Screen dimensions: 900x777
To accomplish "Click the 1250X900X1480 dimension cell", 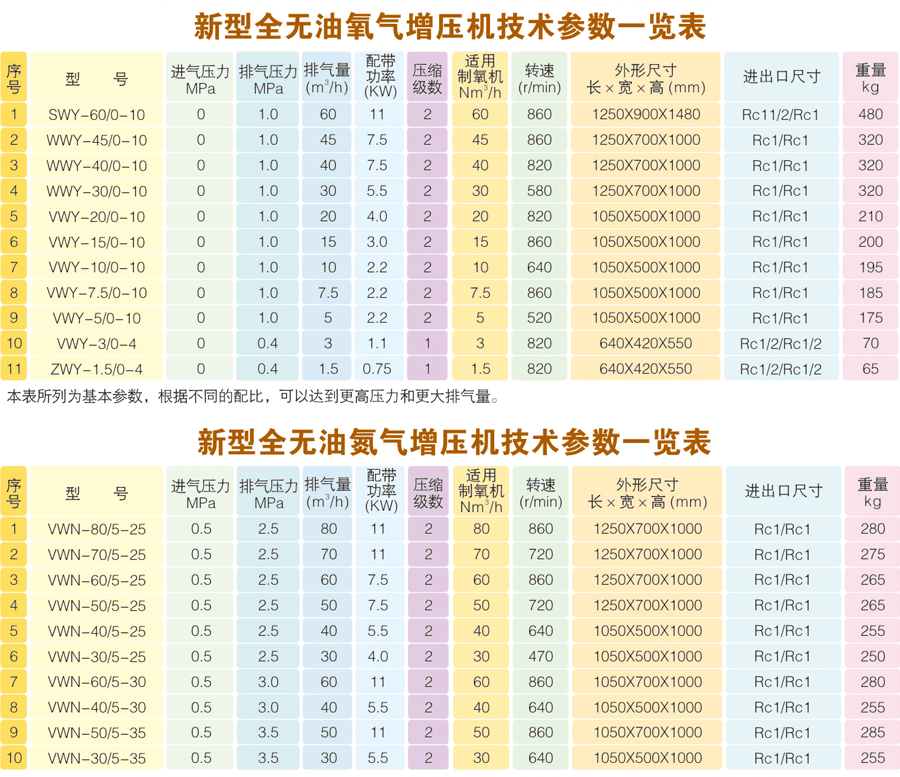I will click(x=646, y=115).
